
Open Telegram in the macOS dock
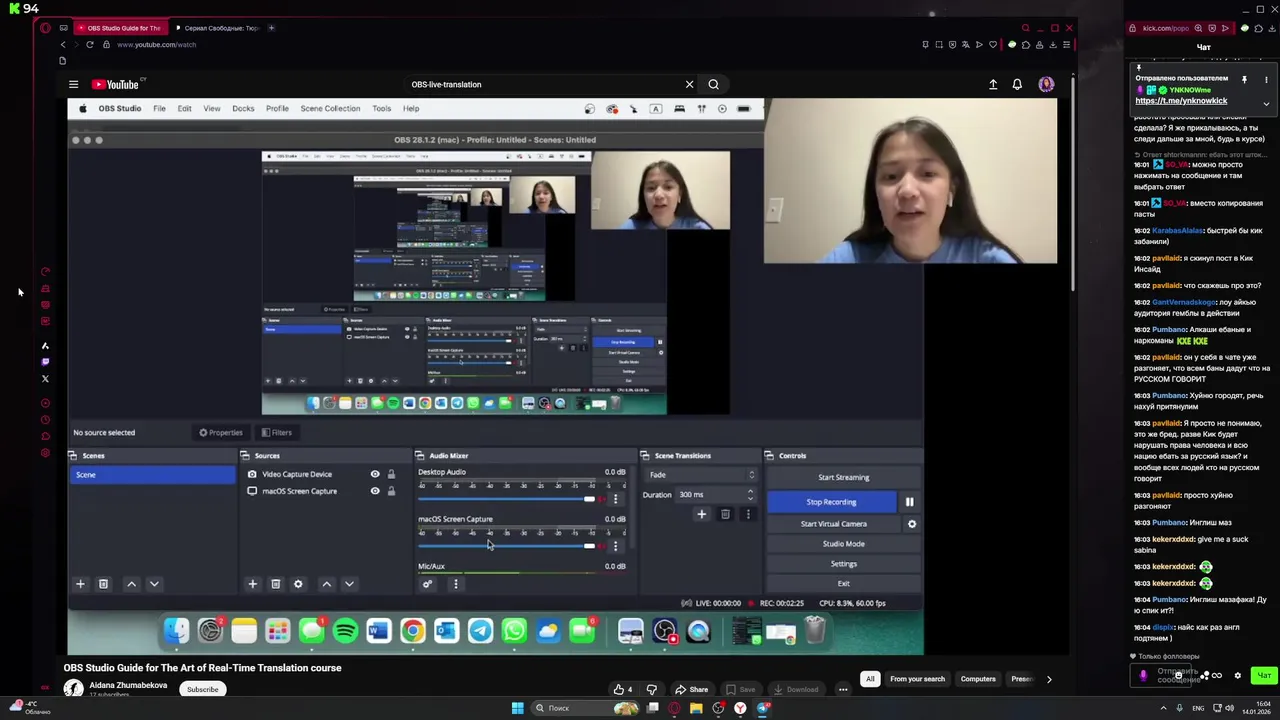[x=480, y=631]
